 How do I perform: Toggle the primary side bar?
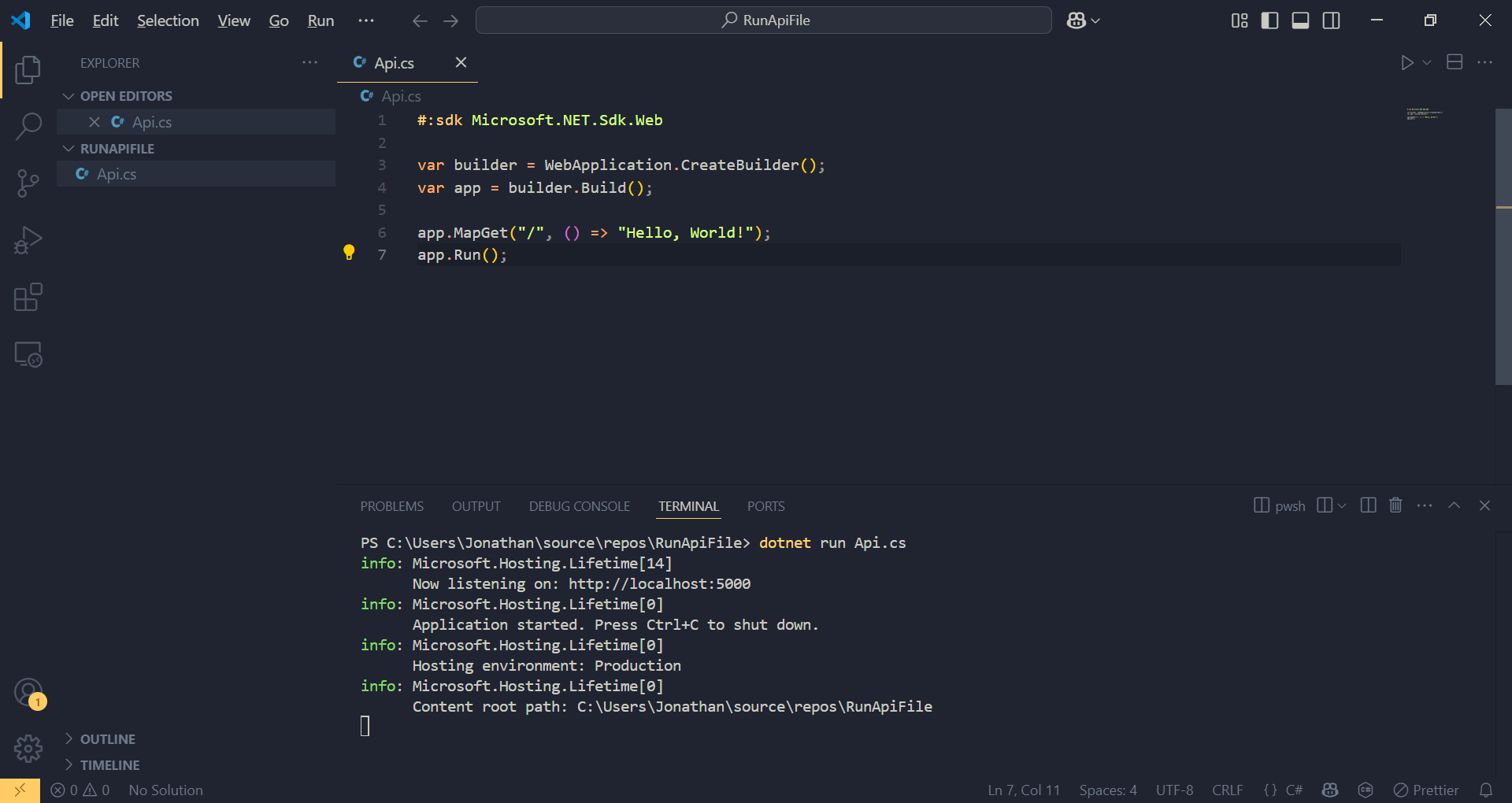click(1269, 20)
